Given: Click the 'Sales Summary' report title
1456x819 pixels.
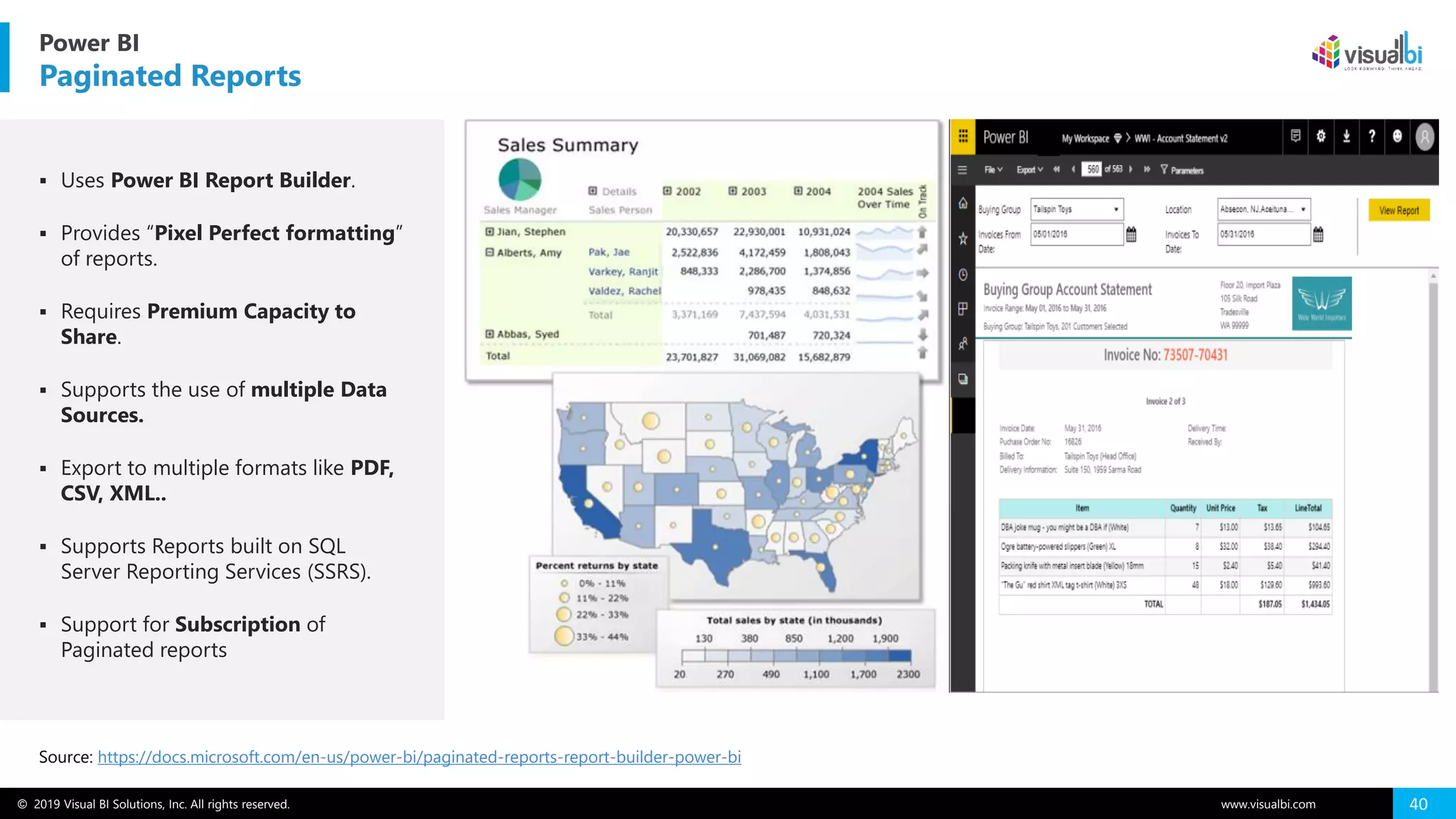Looking at the screenshot, I should tap(568, 145).
